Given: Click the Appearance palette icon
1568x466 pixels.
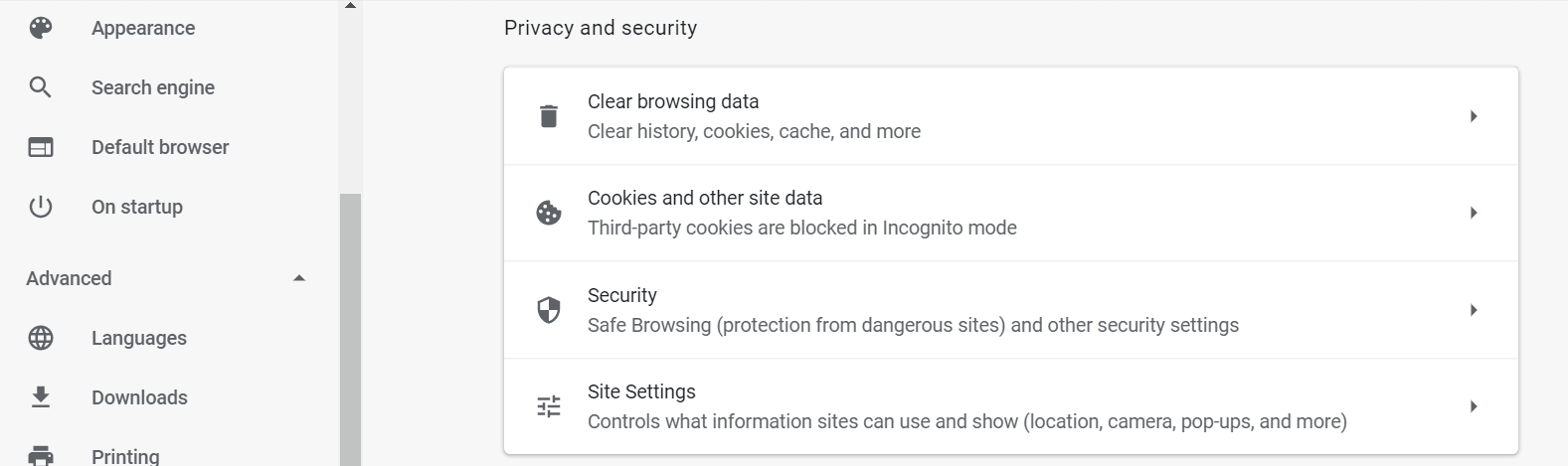Looking at the screenshot, I should click(41, 28).
